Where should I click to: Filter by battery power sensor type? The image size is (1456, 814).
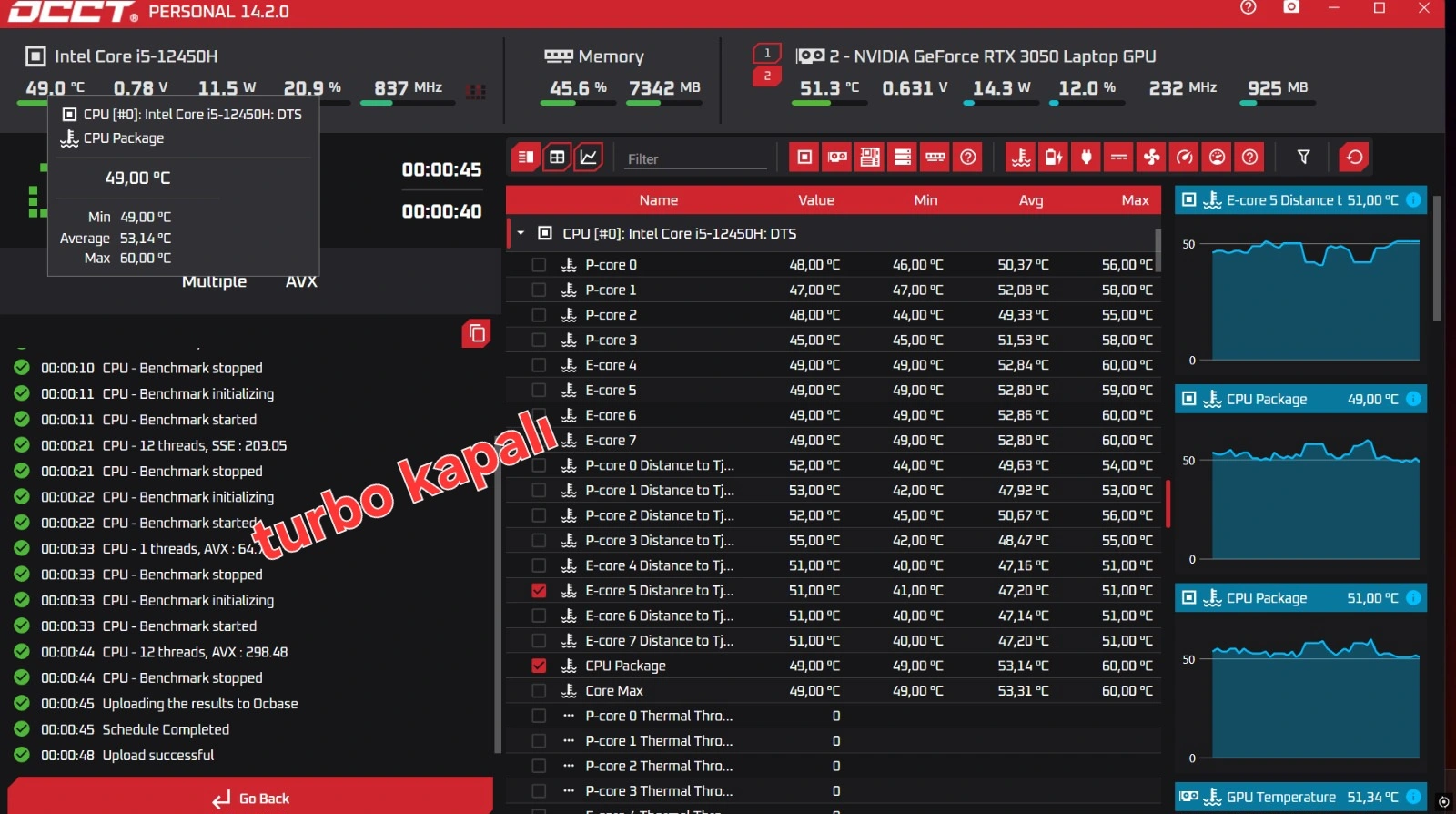pos(1054,158)
